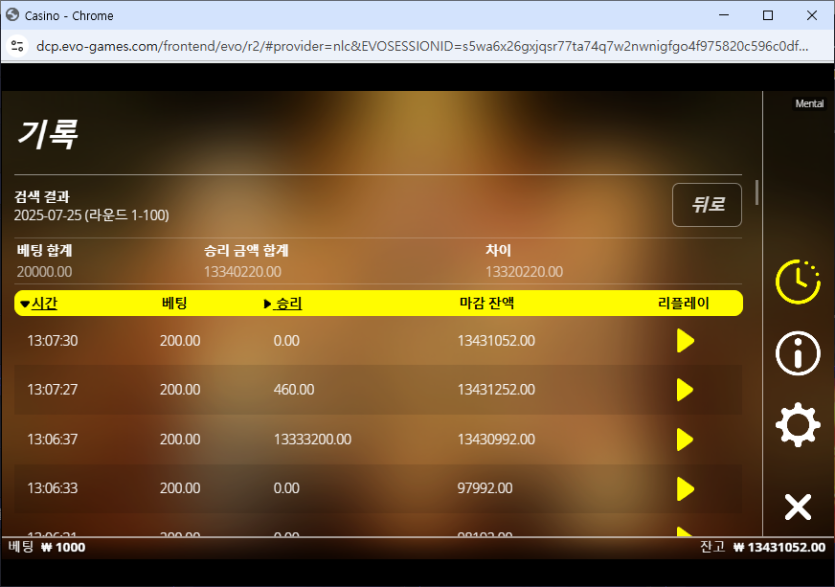The height and width of the screenshot is (587, 835).
Task: Click the history list scrollbar
Action: [x=757, y=192]
